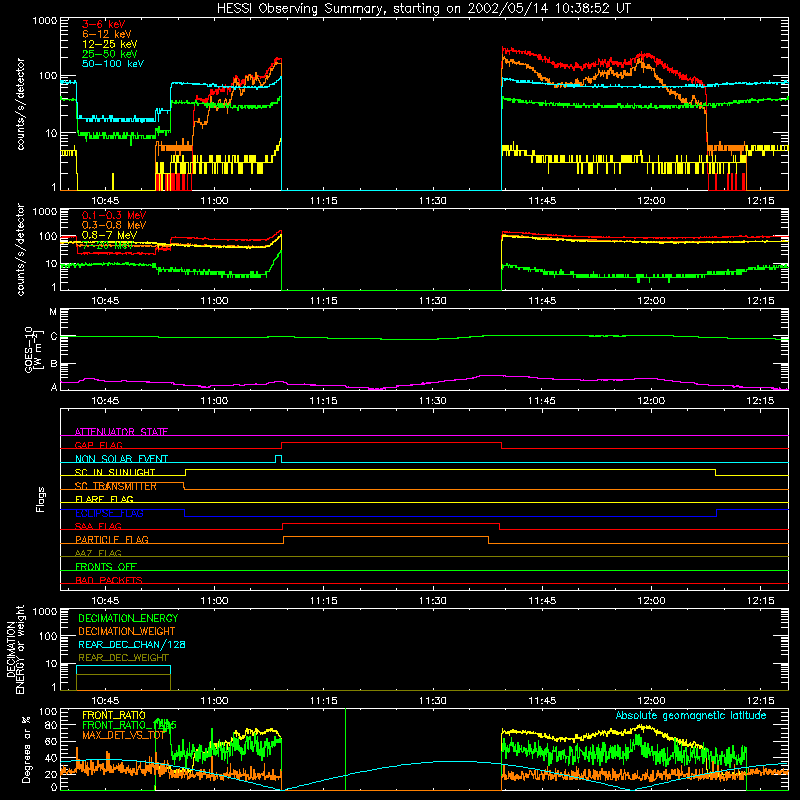
Task: Click the FLARE_FLAG label
Action: point(104,499)
